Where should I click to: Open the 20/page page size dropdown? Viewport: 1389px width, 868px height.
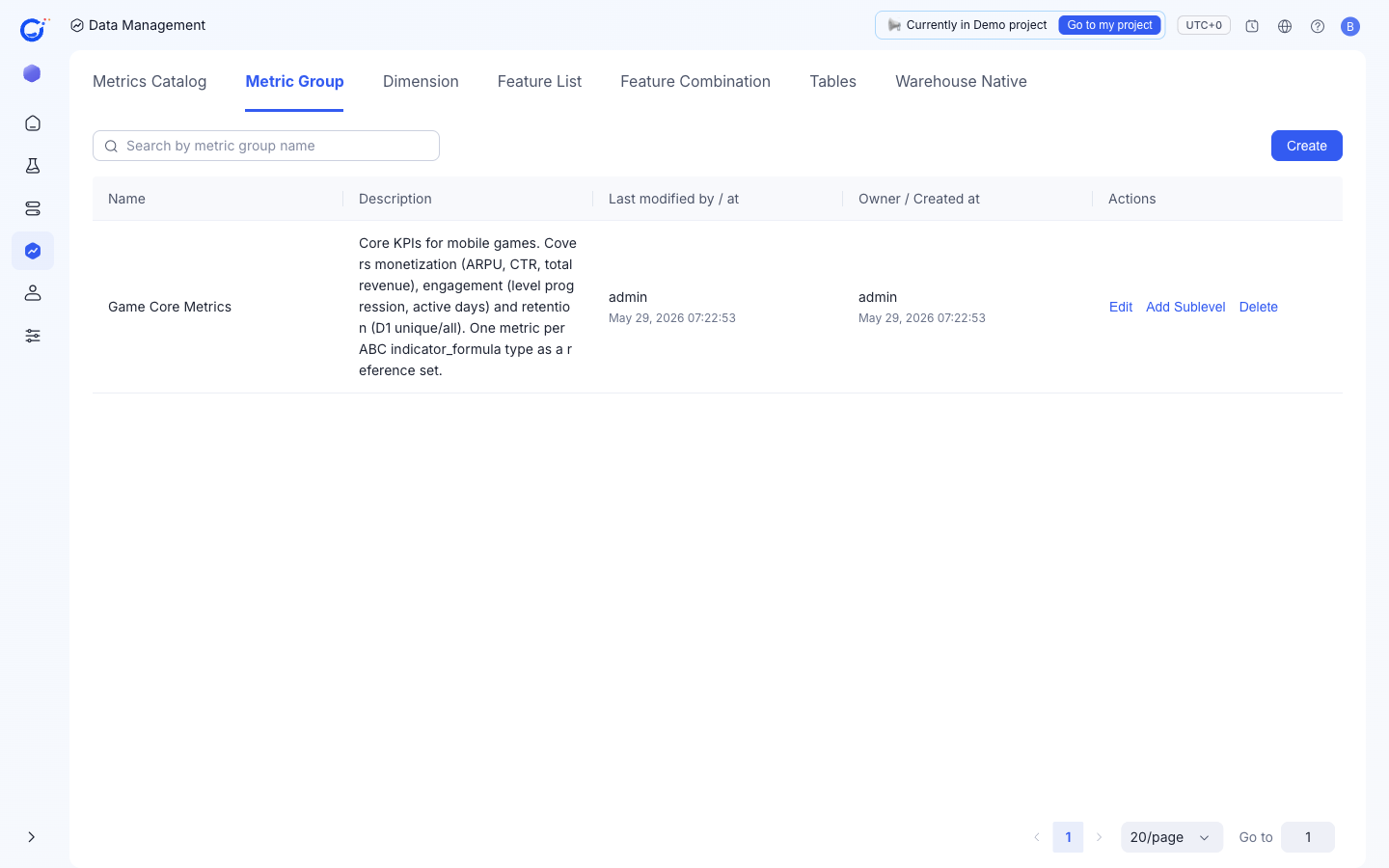[1172, 837]
